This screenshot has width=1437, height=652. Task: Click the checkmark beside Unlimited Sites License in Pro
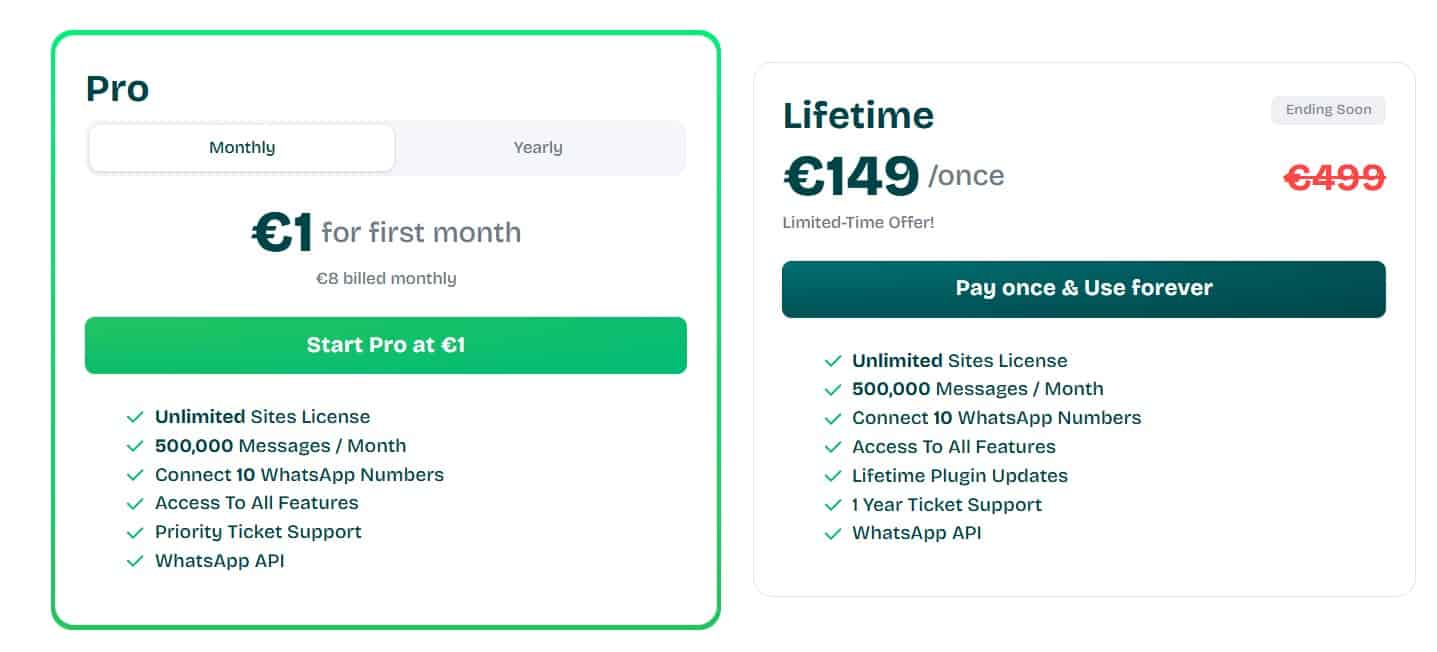click(137, 417)
